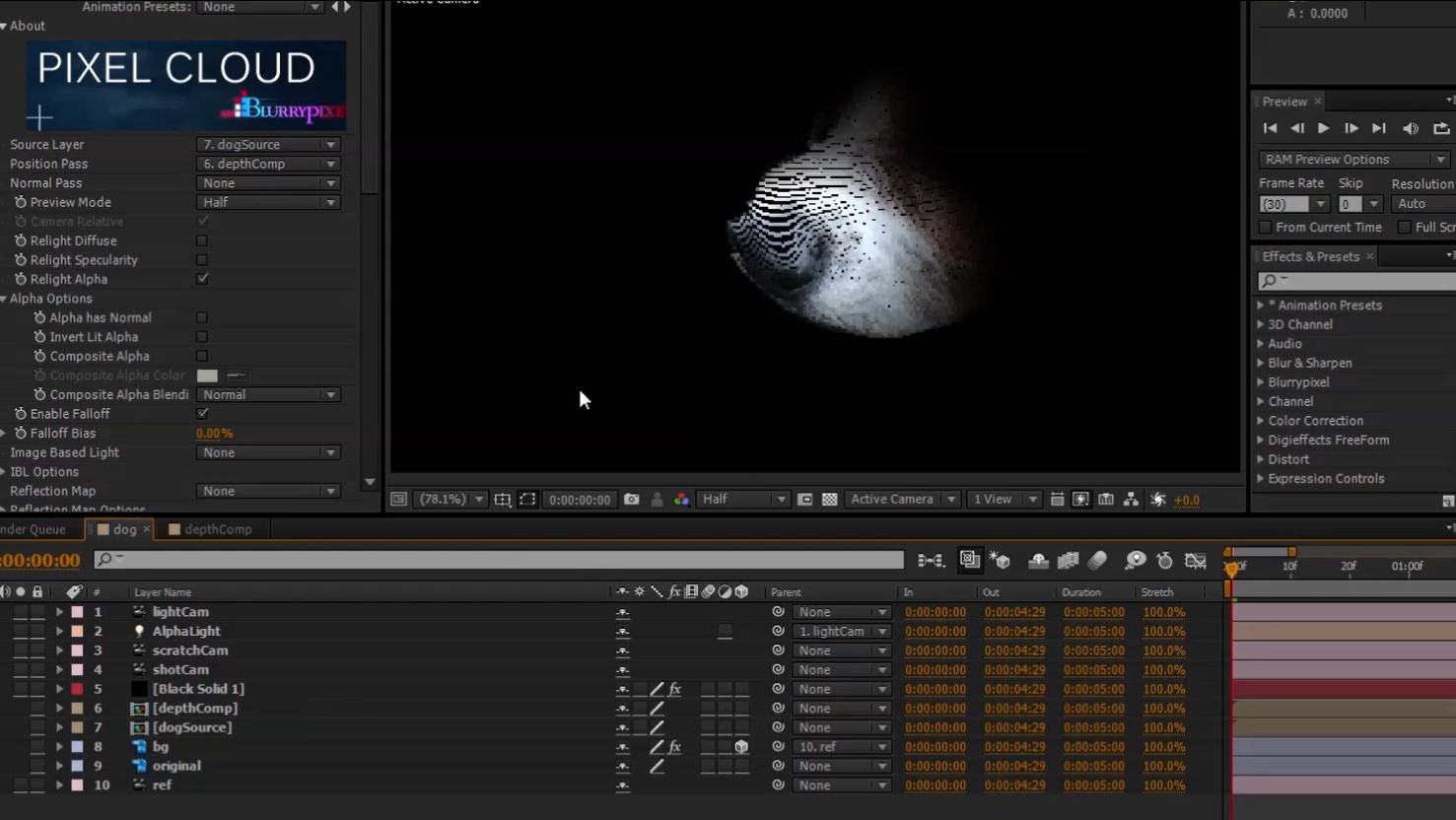Open the comp flowchart icon in viewer
Screen dimensions: 1456x820
[1131, 500]
